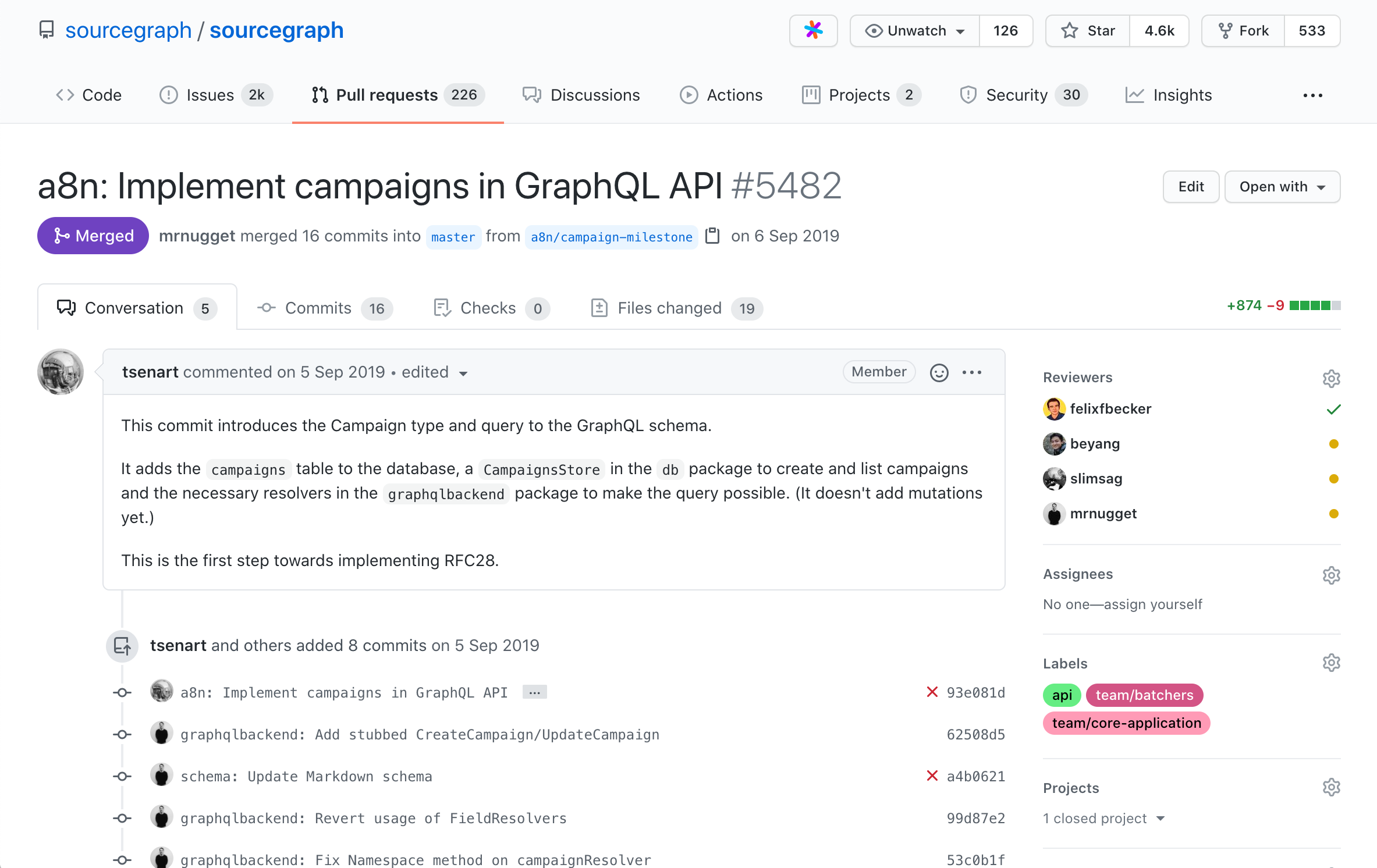Unwatch the repository
The height and width of the screenshot is (868, 1377).
pyautogui.click(x=913, y=30)
